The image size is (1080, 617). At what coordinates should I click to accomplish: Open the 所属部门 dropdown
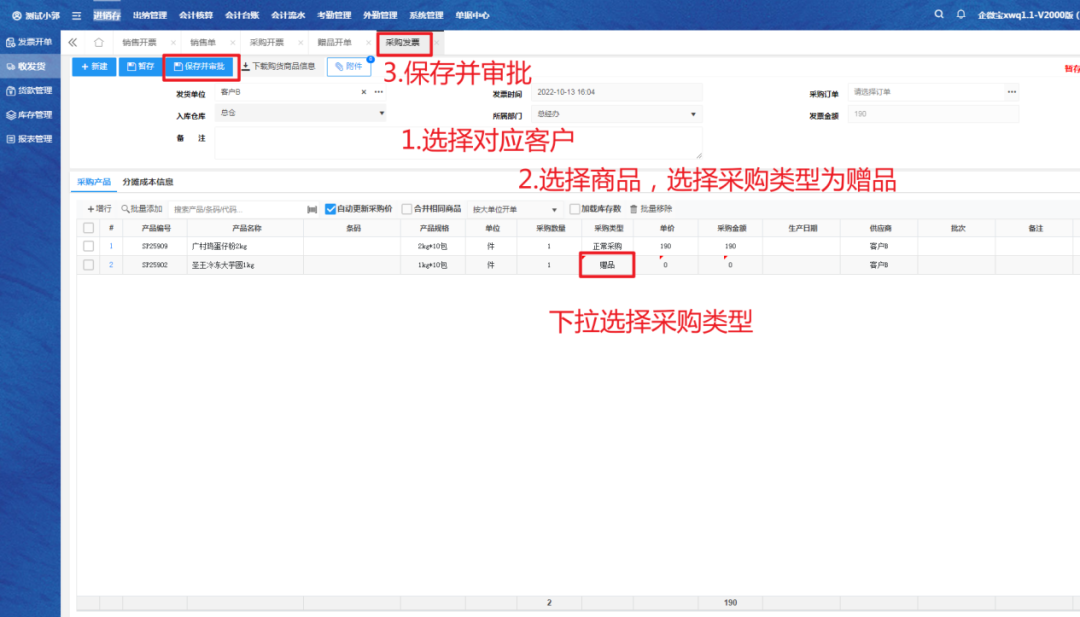[x=695, y=114]
